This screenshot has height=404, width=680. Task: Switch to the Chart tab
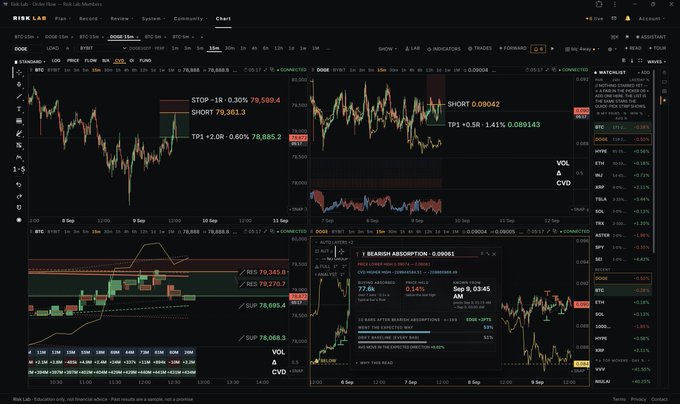click(x=223, y=19)
